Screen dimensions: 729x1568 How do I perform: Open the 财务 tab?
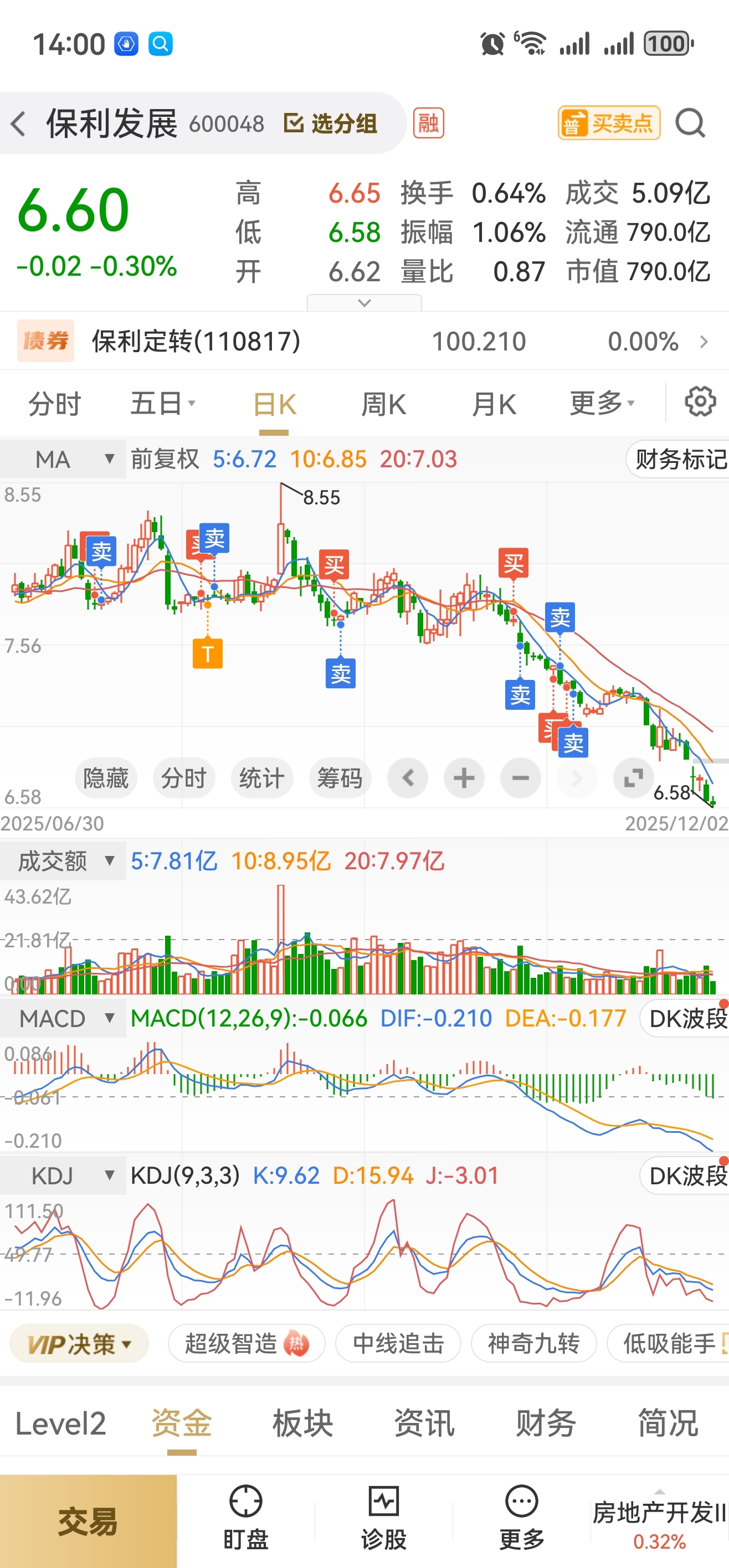[546, 1423]
